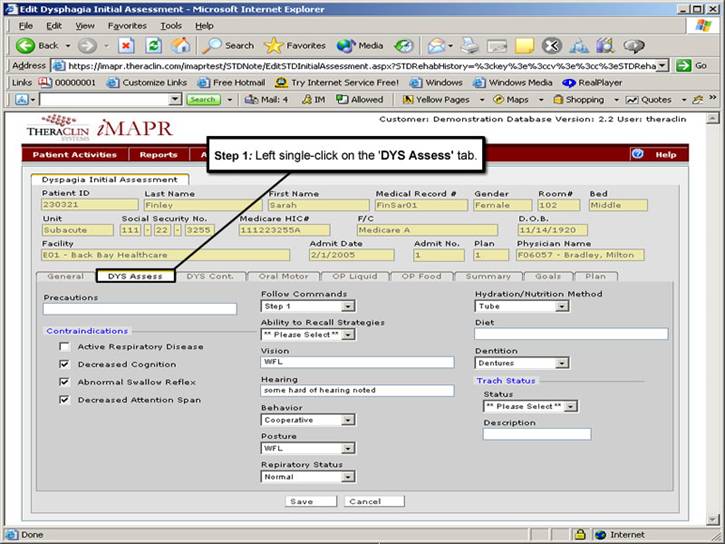This screenshot has width=725, height=544.
Task: Click the IM toolbar item
Action: (313, 99)
